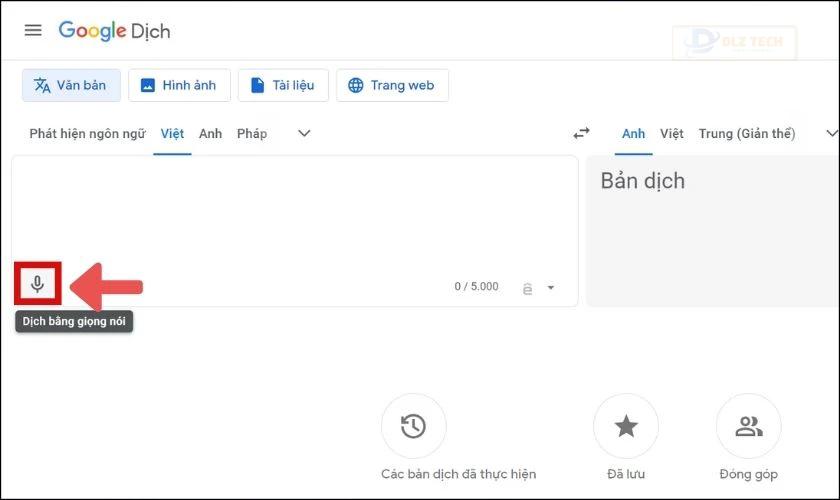Choose the Trang web translation mode
The width and height of the screenshot is (840, 500).
[393, 85]
